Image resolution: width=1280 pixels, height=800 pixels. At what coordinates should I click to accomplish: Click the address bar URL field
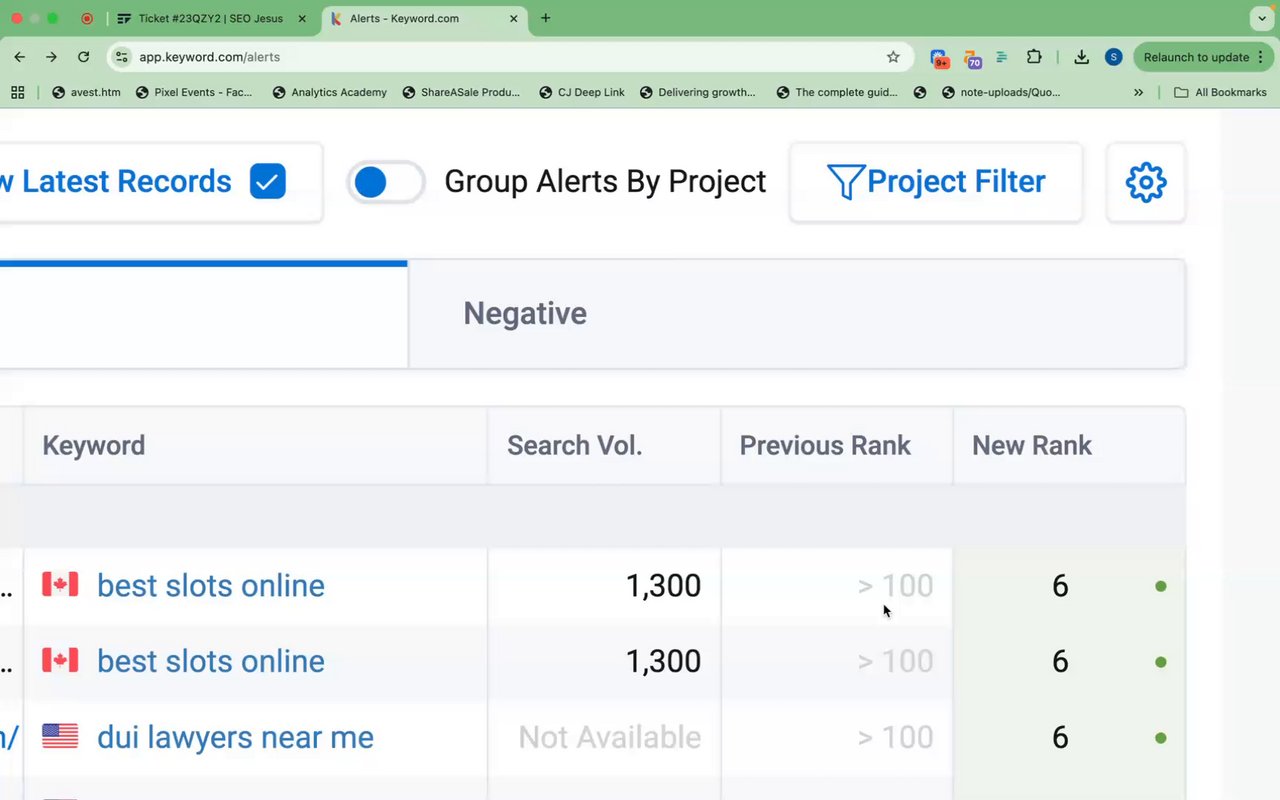500,57
